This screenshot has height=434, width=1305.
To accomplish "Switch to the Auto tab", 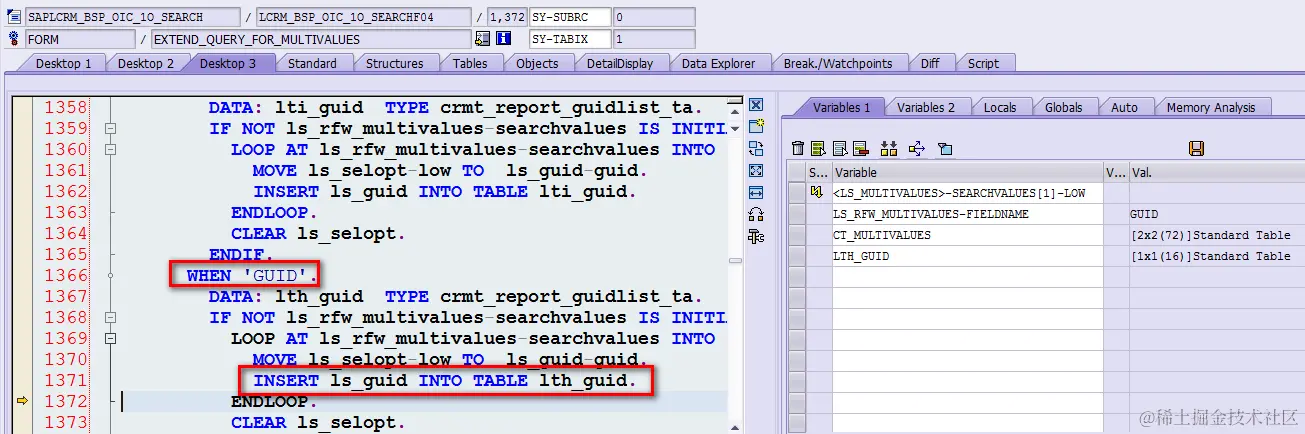I will (x=1125, y=107).
